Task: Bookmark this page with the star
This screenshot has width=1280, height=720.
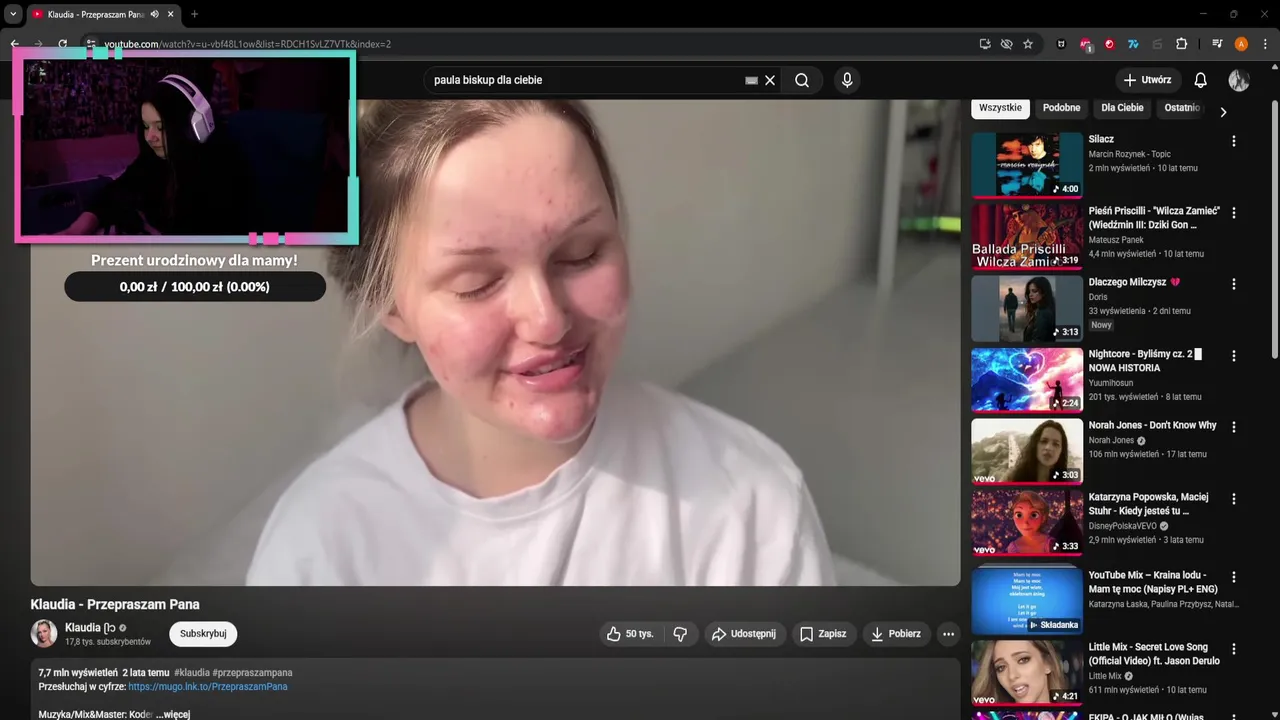Action: [x=1027, y=44]
